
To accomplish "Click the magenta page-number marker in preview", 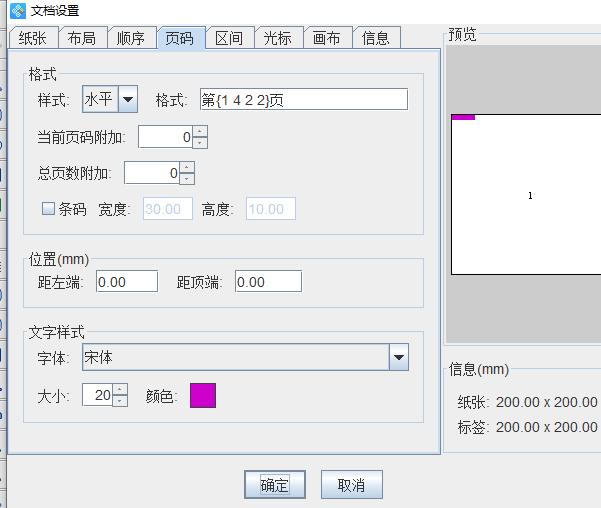I will (x=463, y=117).
